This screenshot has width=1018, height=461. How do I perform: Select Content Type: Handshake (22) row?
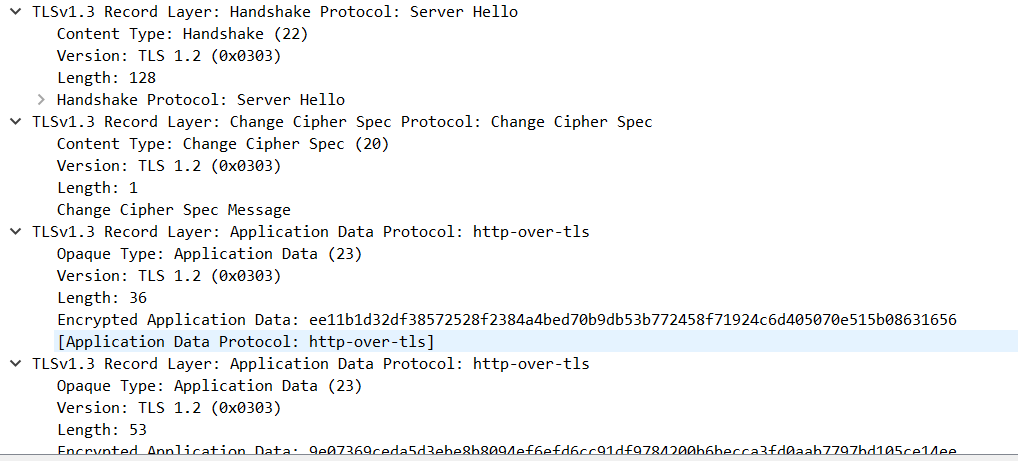point(182,34)
